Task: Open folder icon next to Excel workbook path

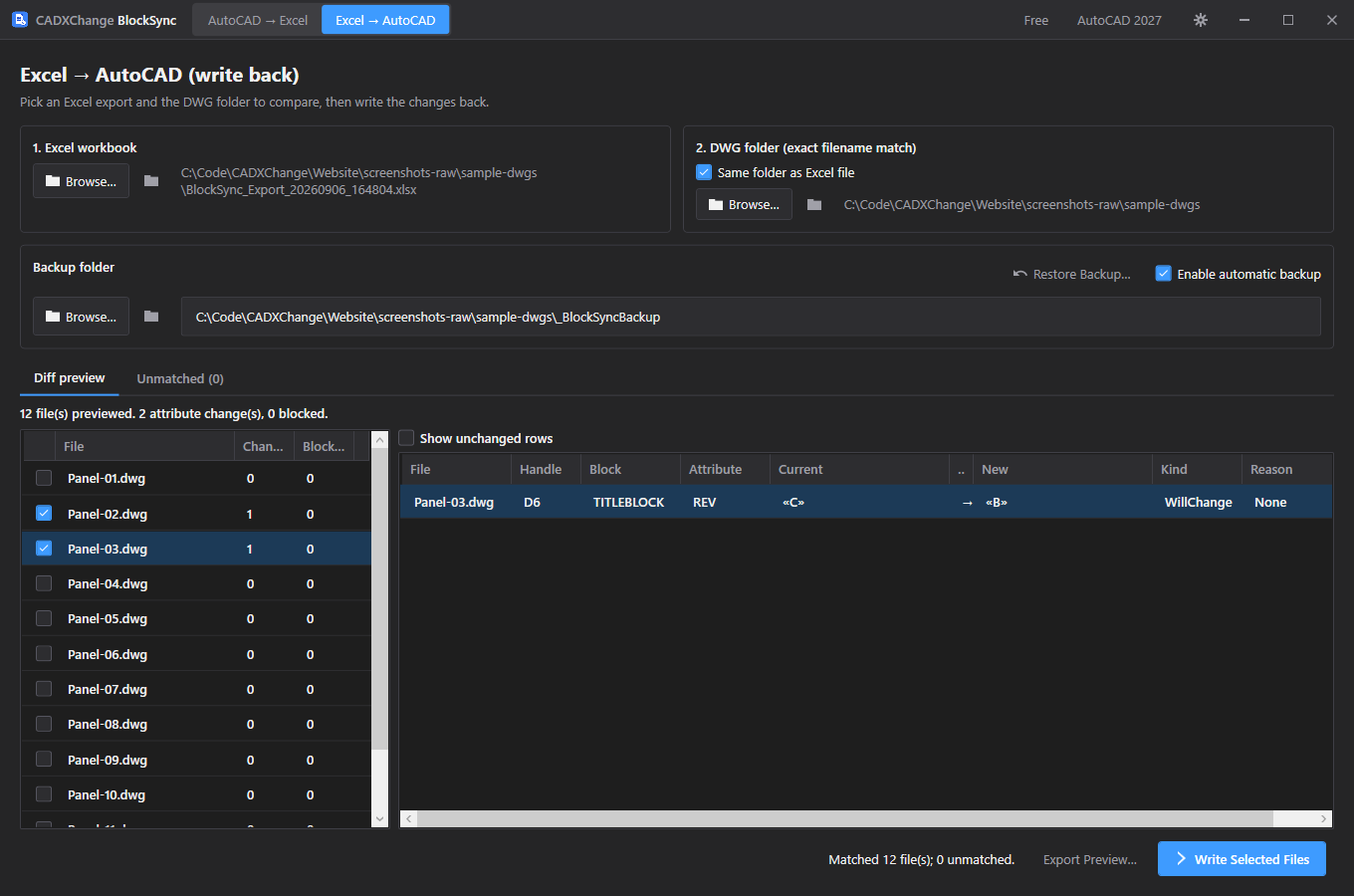Action: pos(151,181)
